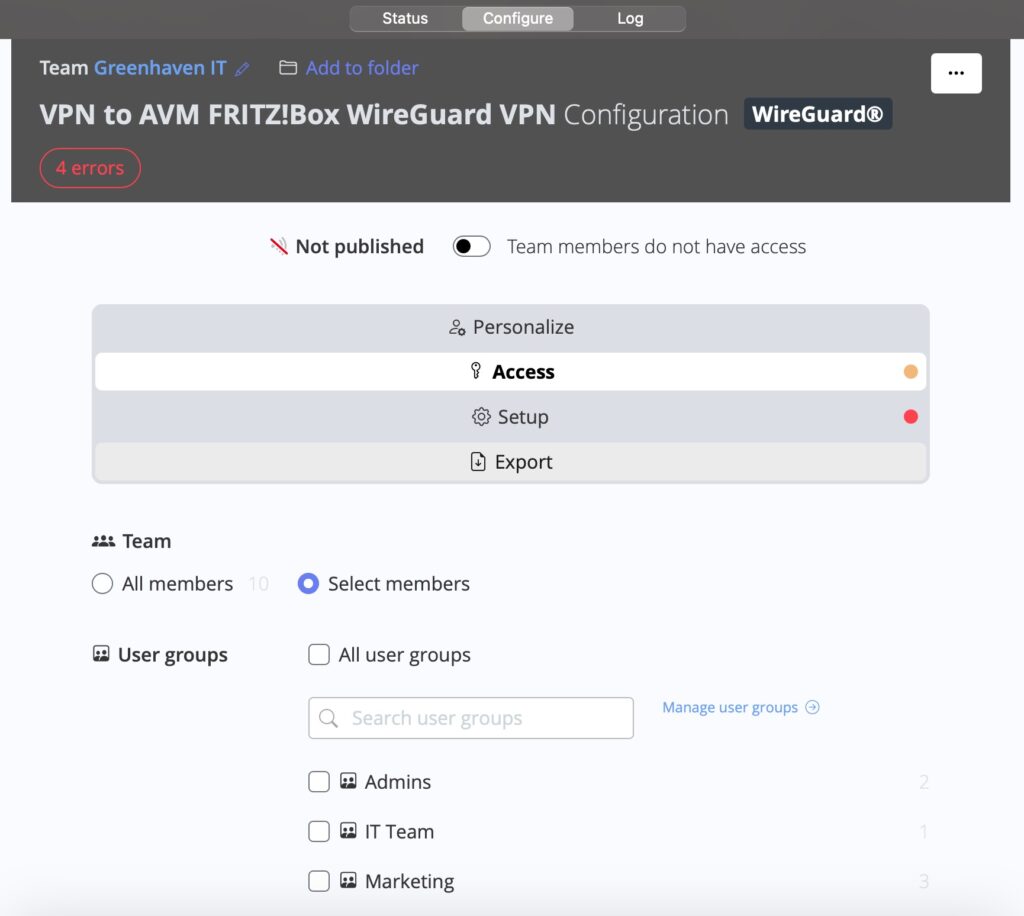Screen dimensions: 1024x916
Task: Check the All user groups checkbox
Action: (319, 654)
